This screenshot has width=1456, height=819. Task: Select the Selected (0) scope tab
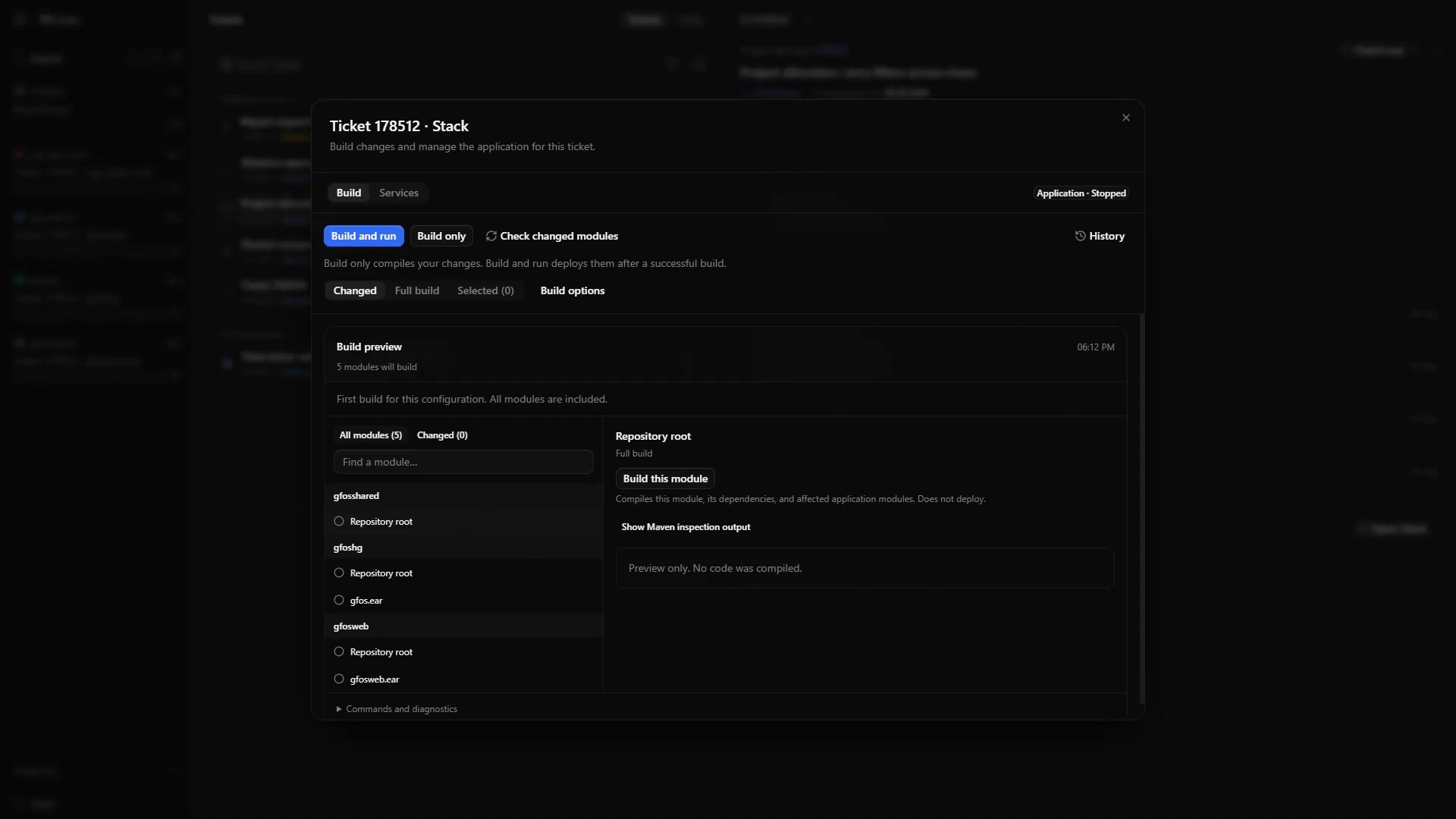tap(485, 291)
